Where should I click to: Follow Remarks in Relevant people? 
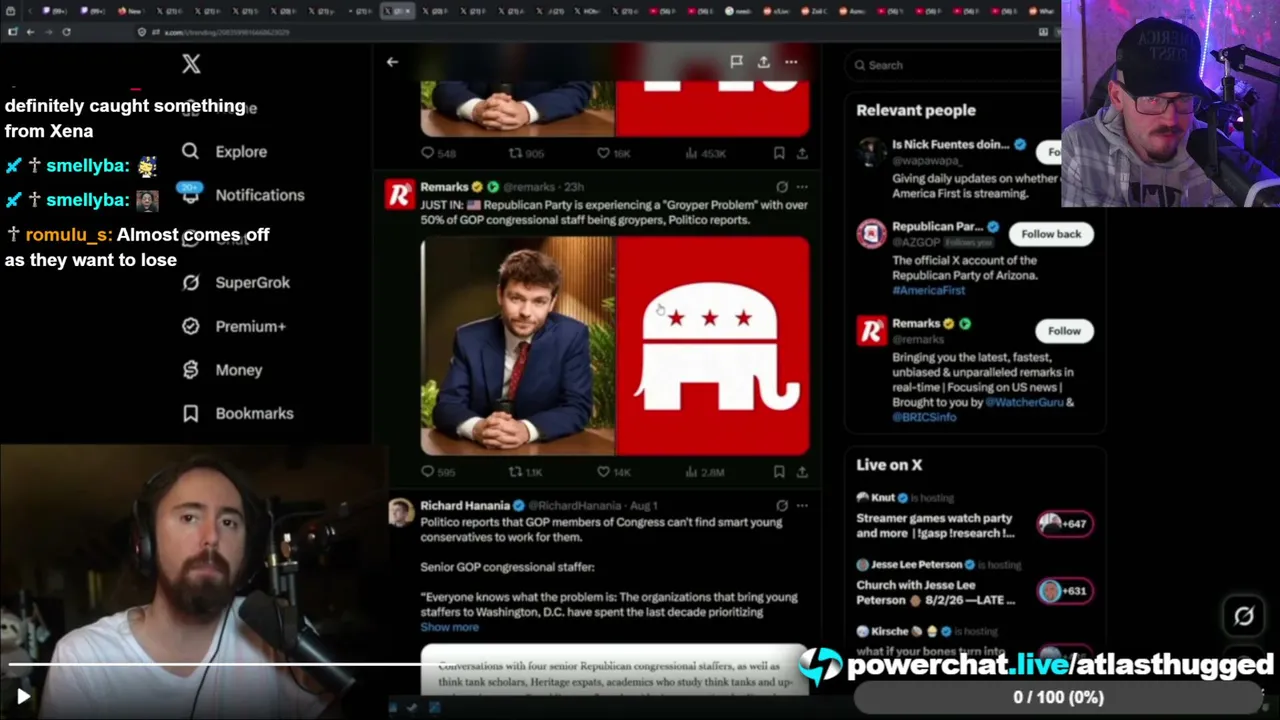pyautogui.click(x=1064, y=331)
